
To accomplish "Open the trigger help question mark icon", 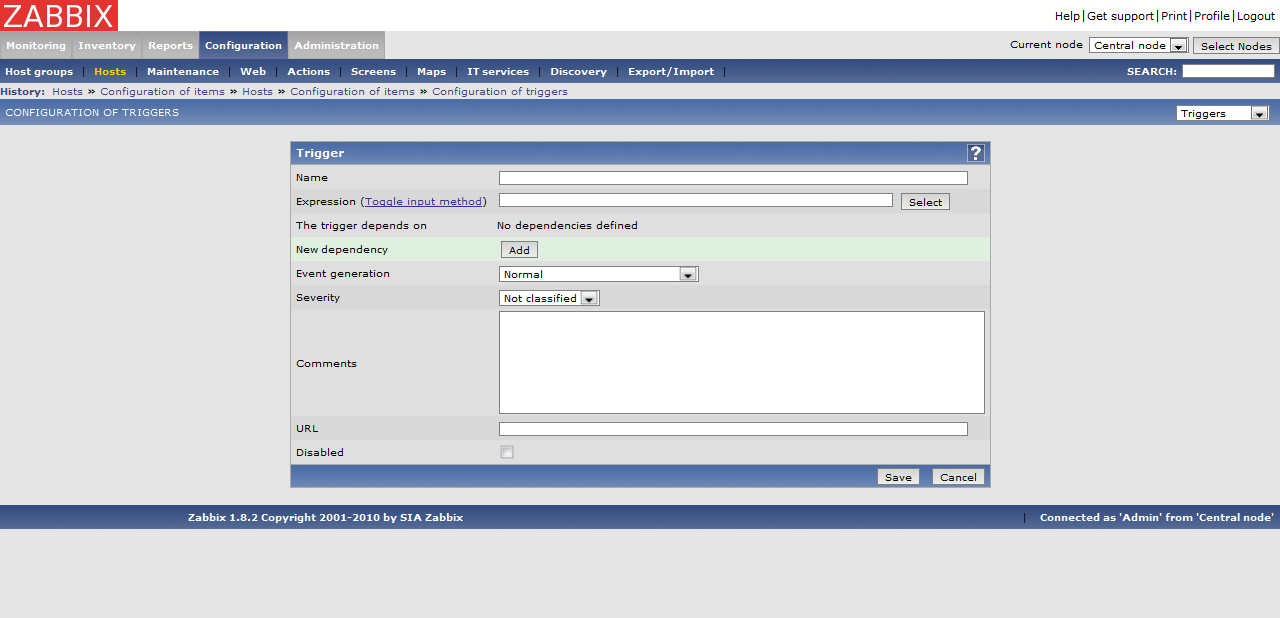I will tap(976, 153).
